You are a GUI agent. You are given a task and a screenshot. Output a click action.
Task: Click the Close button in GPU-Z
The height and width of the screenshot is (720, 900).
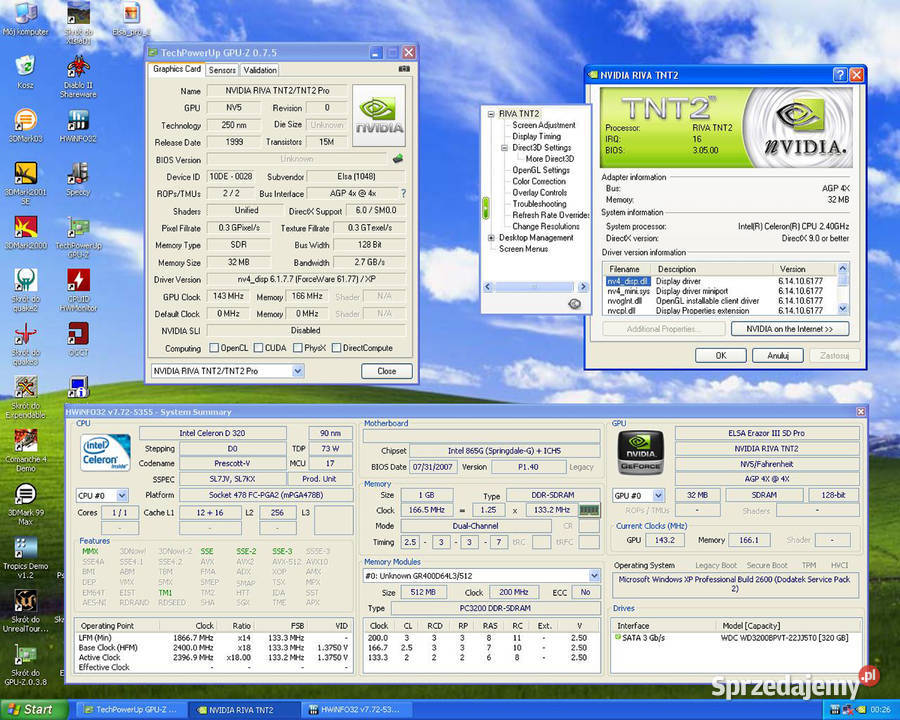pyautogui.click(x=387, y=371)
